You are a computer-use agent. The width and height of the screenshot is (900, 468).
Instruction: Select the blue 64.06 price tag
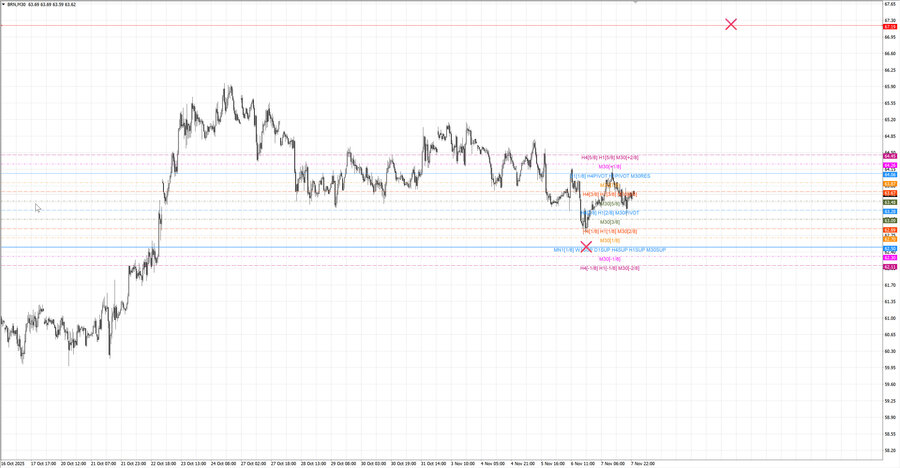(889, 175)
